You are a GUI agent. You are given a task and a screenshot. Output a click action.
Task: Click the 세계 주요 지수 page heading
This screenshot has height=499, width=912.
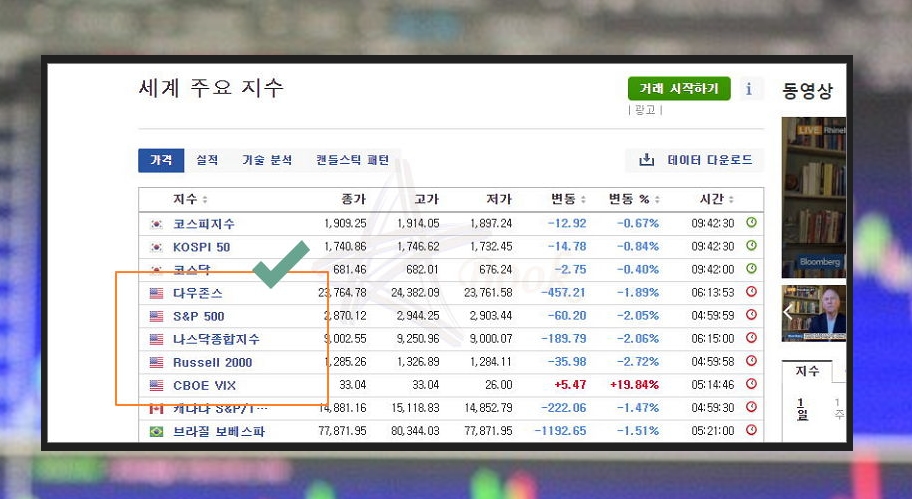point(211,88)
